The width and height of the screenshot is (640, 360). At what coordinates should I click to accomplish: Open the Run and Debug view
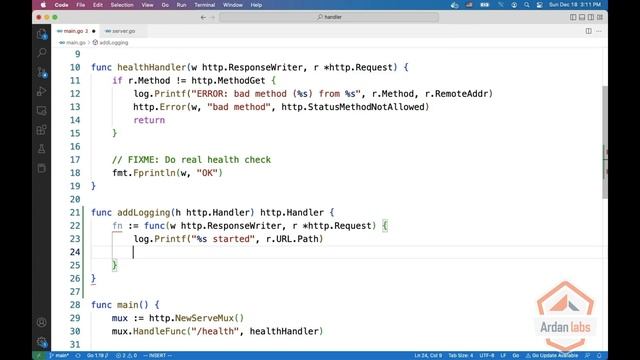(x=42, y=91)
